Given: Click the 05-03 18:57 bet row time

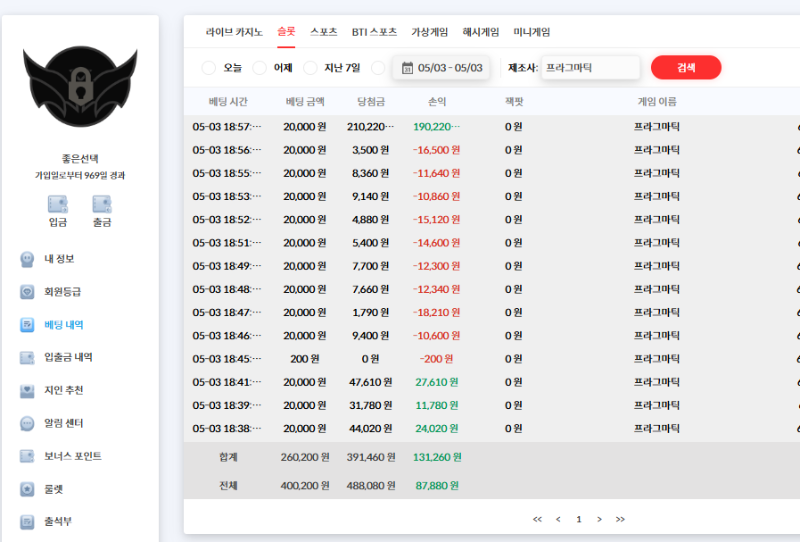Looking at the screenshot, I should point(227,127).
